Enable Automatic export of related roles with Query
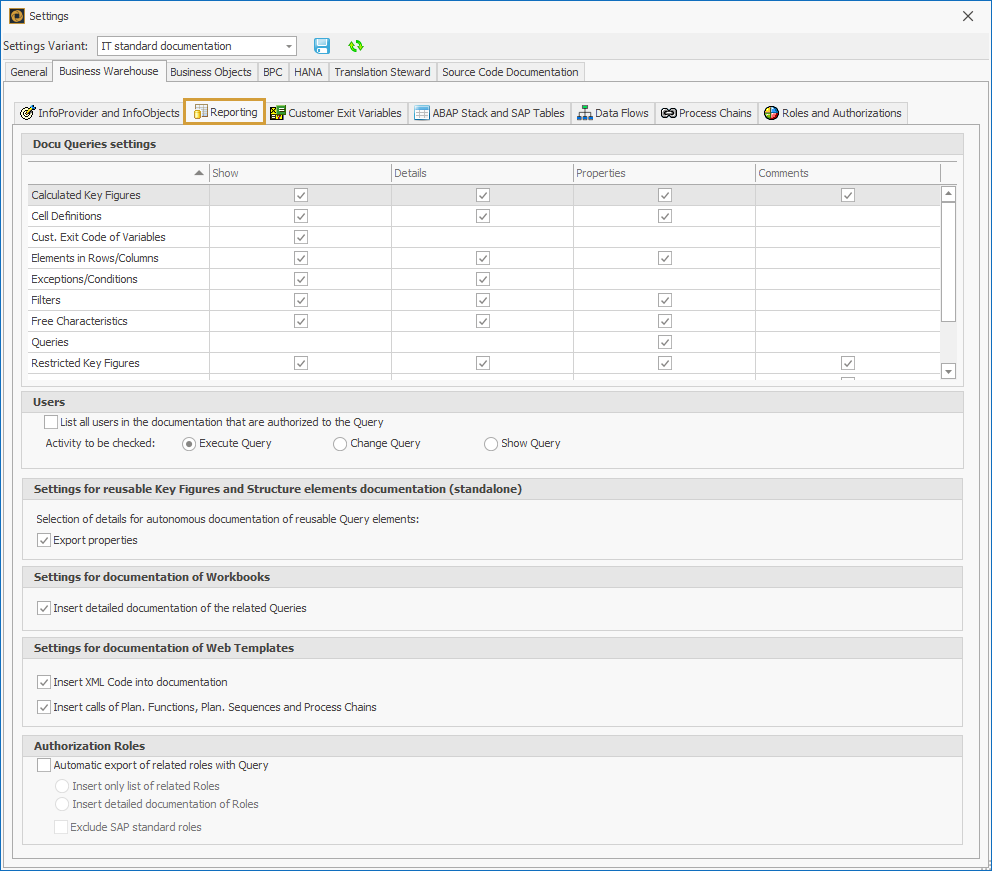 point(44,764)
